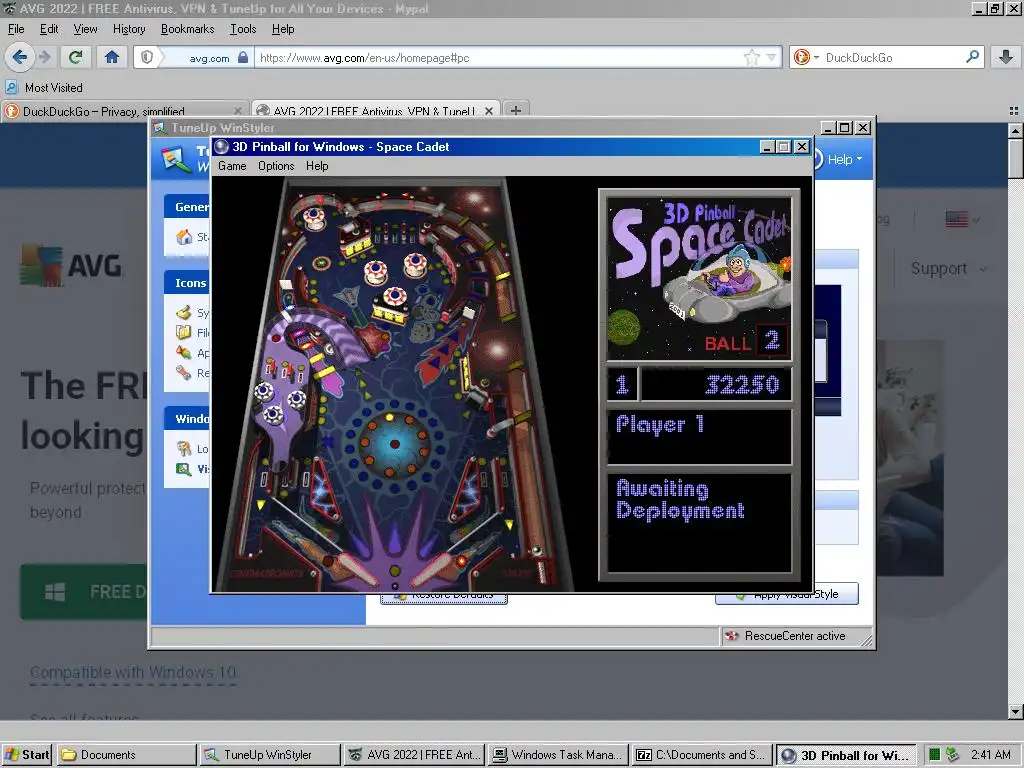Open the browser History menu

coord(129,29)
